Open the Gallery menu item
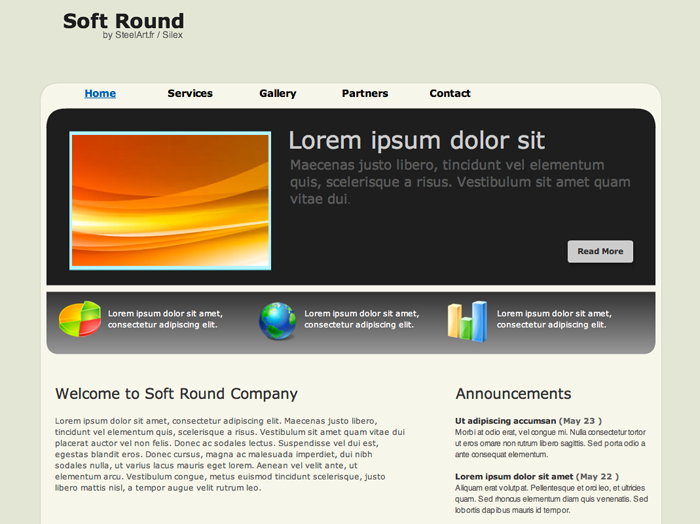Screen dimensions: 700x524 pos(278,93)
